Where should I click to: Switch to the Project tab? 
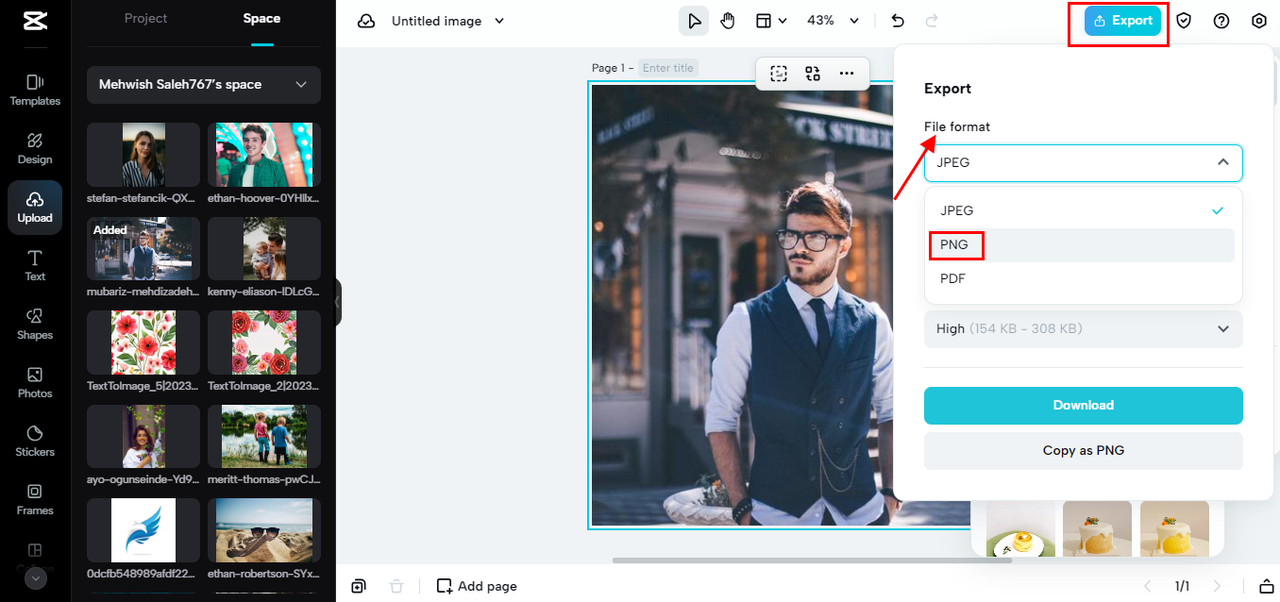tap(146, 18)
